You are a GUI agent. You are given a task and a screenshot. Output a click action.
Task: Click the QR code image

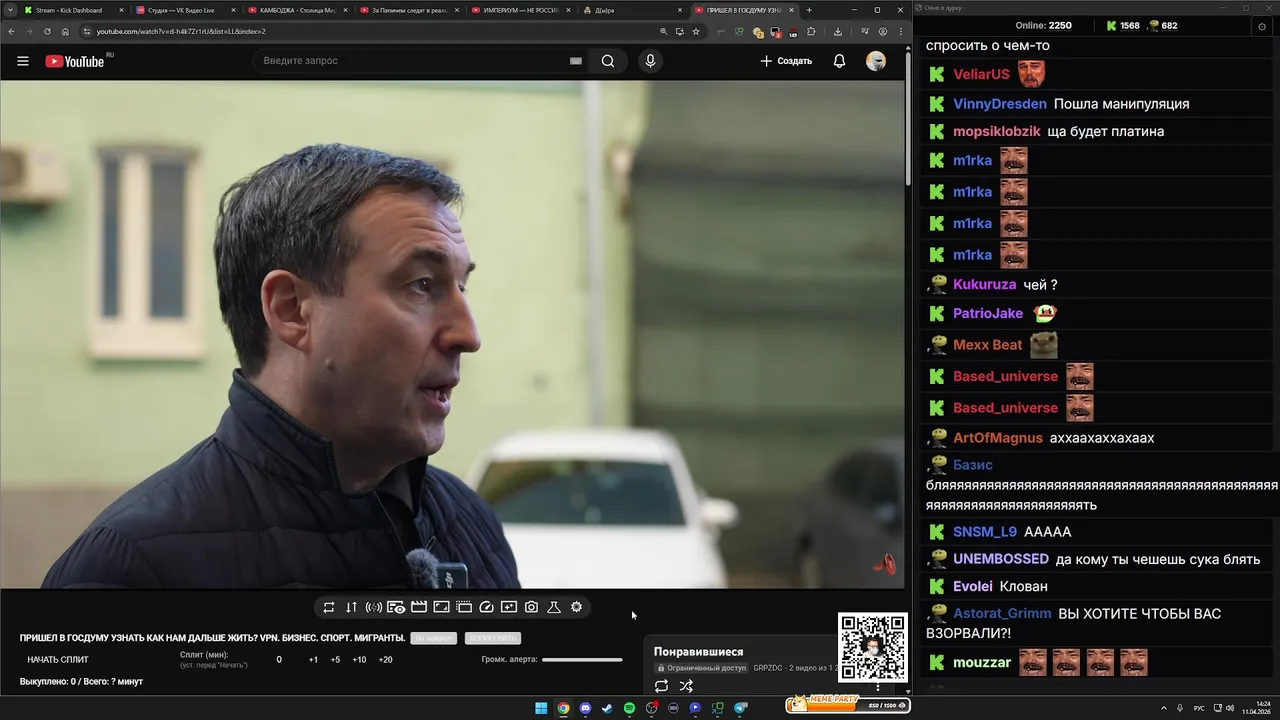pyautogui.click(x=872, y=647)
